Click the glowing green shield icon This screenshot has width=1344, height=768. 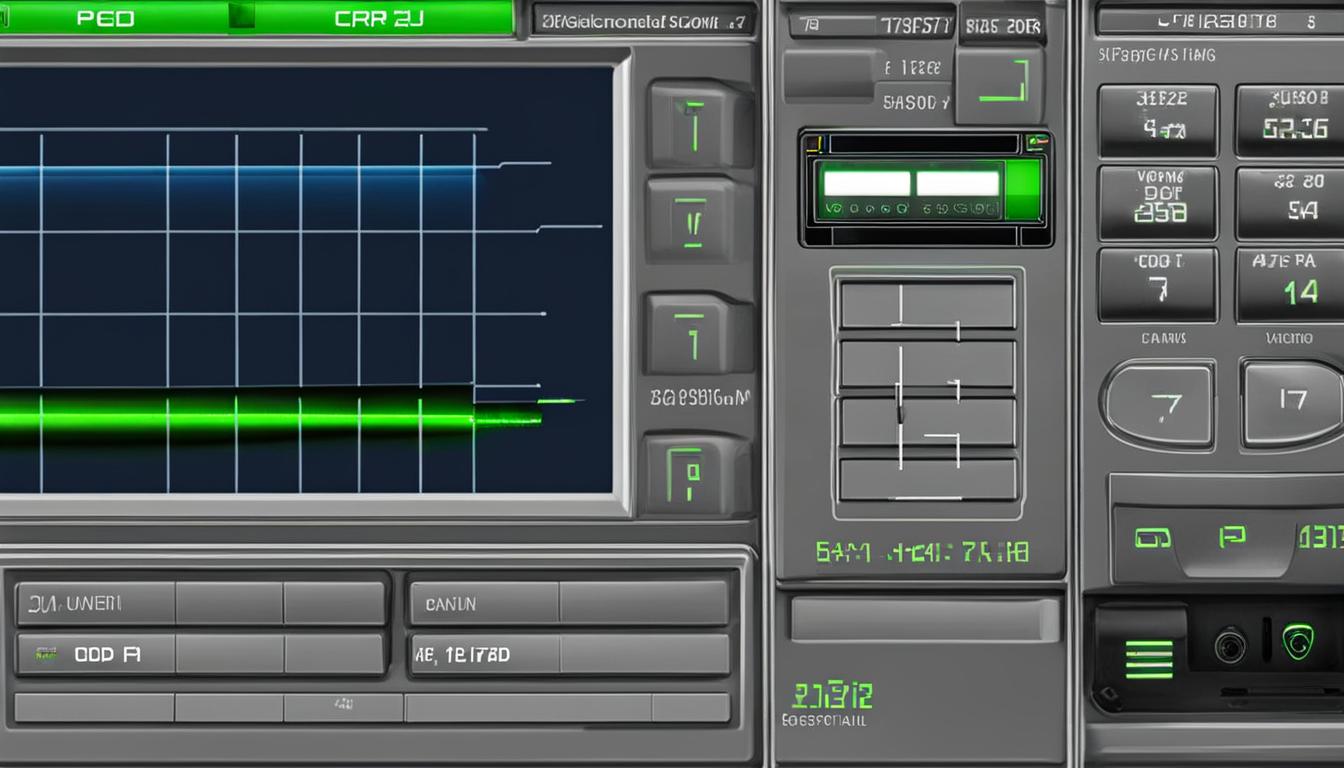pos(1298,641)
